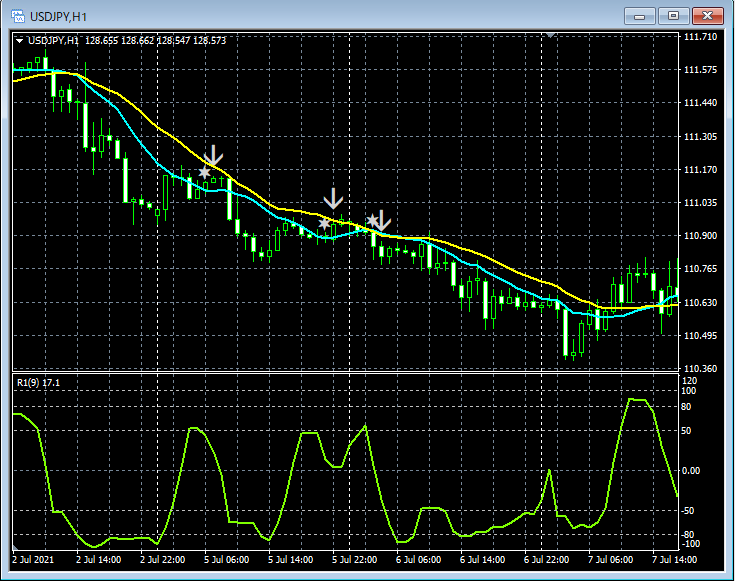Click the 5 Jul 22:00 time label
736x581 pixels.
click(x=354, y=559)
